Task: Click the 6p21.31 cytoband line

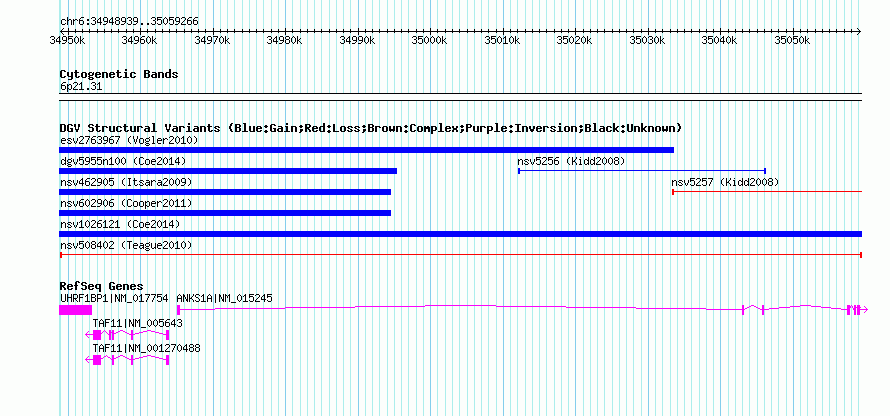Action: 461,97
